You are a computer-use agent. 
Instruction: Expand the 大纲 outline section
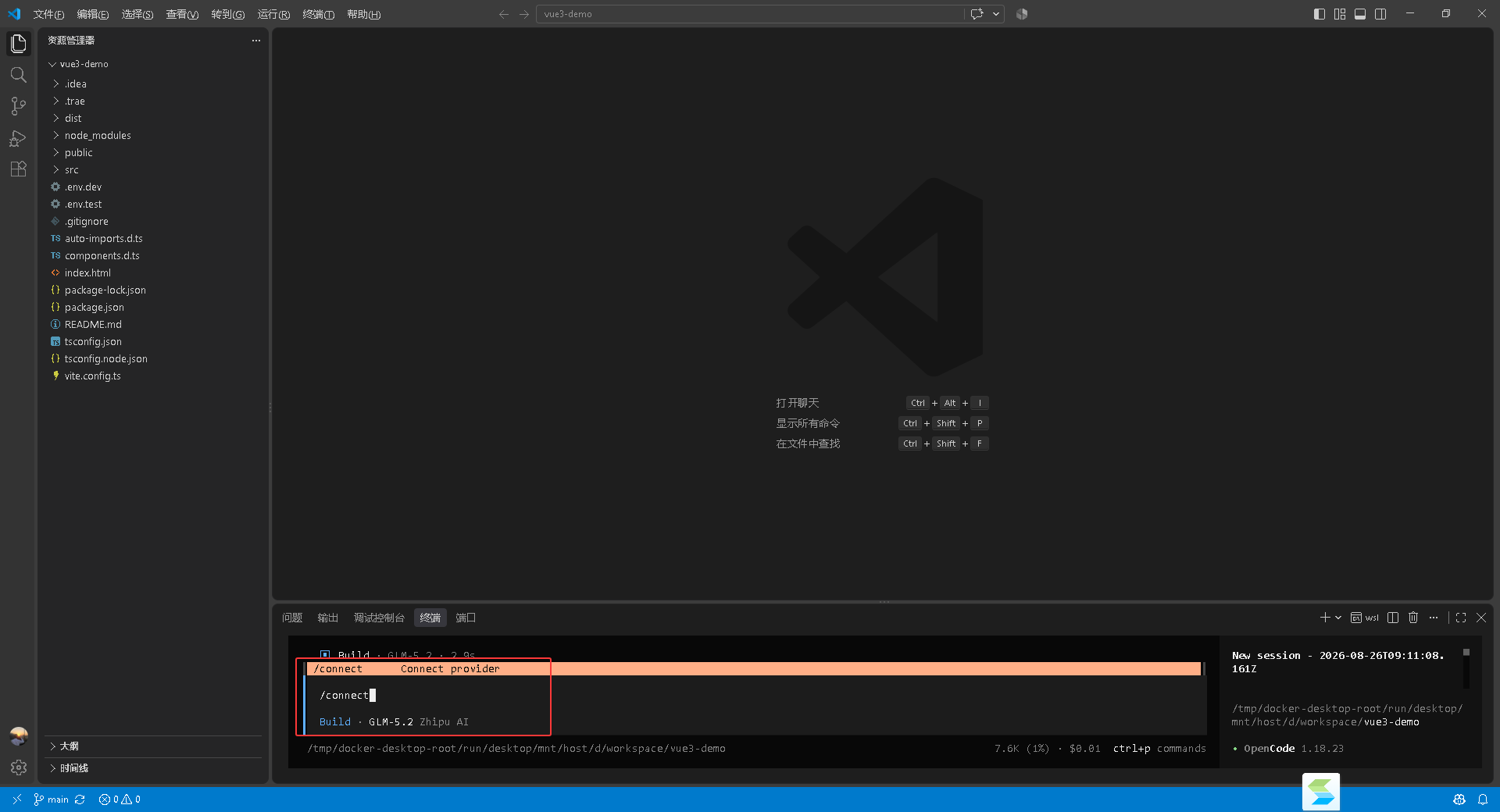(153, 746)
